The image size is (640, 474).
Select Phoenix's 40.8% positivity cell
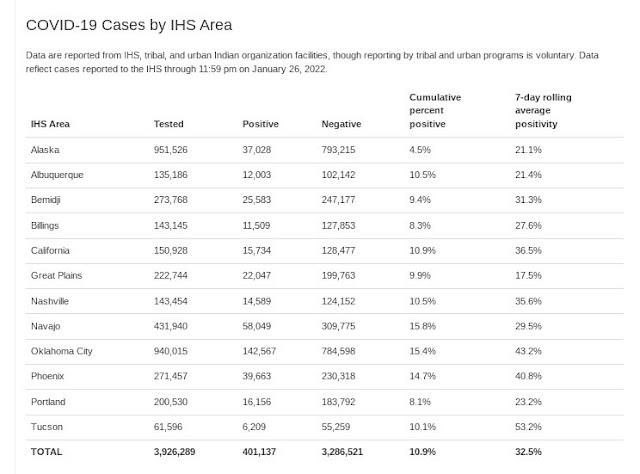tap(528, 376)
